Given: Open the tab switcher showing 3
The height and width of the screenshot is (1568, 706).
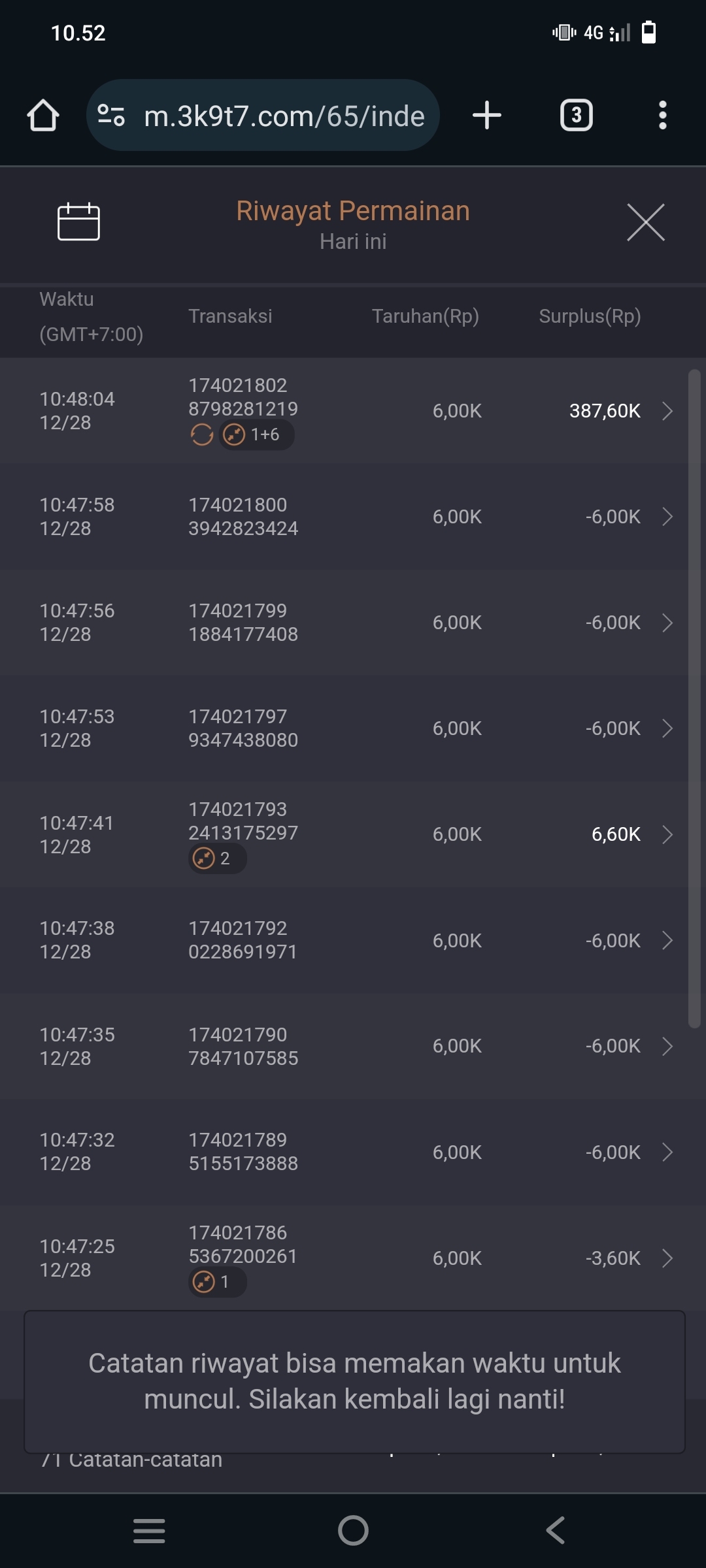Looking at the screenshot, I should point(576,116).
